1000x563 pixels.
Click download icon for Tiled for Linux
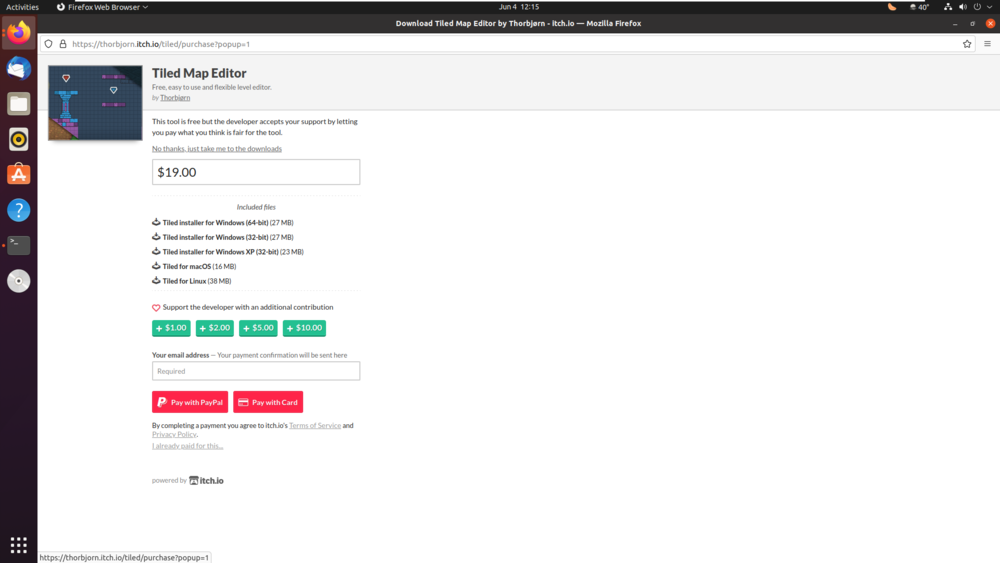156,281
